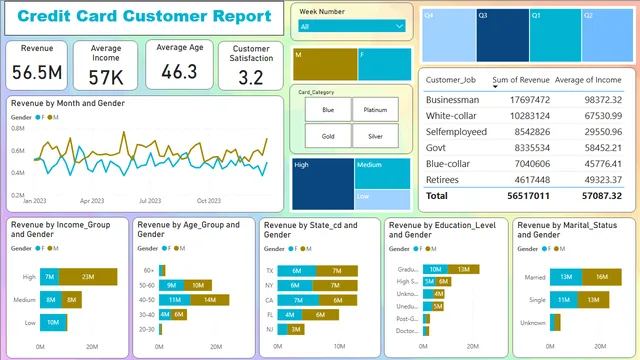Image resolution: width=640 pixels, height=360 pixels.
Task: Select the Businessman row in job table
Action: coord(524,100)
